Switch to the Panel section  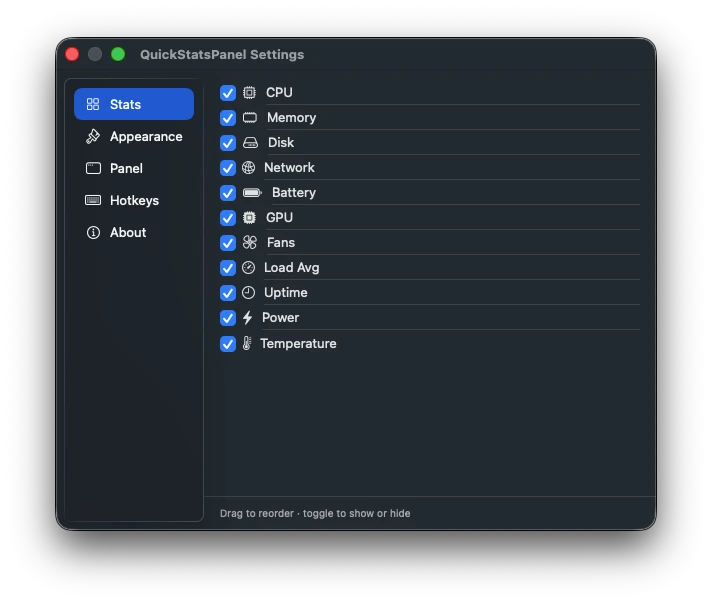pos(134,168)
